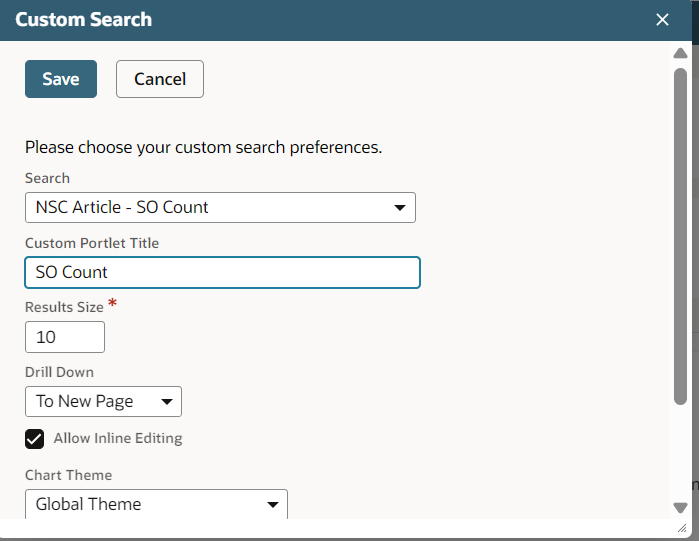Click the red required asterisk by Results Size
This screenshot has width=699, height=541.
pos(112,303)
